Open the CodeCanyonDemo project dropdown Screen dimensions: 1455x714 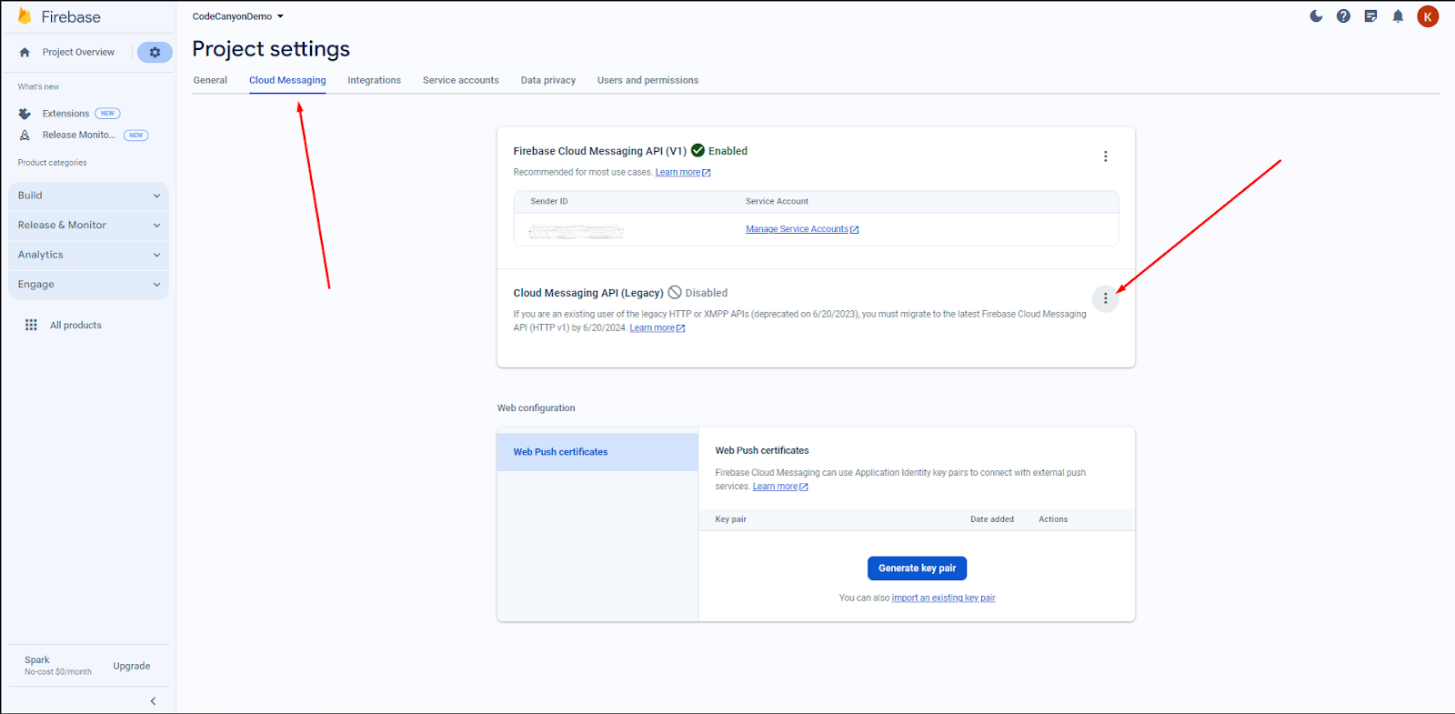(238, 16)
